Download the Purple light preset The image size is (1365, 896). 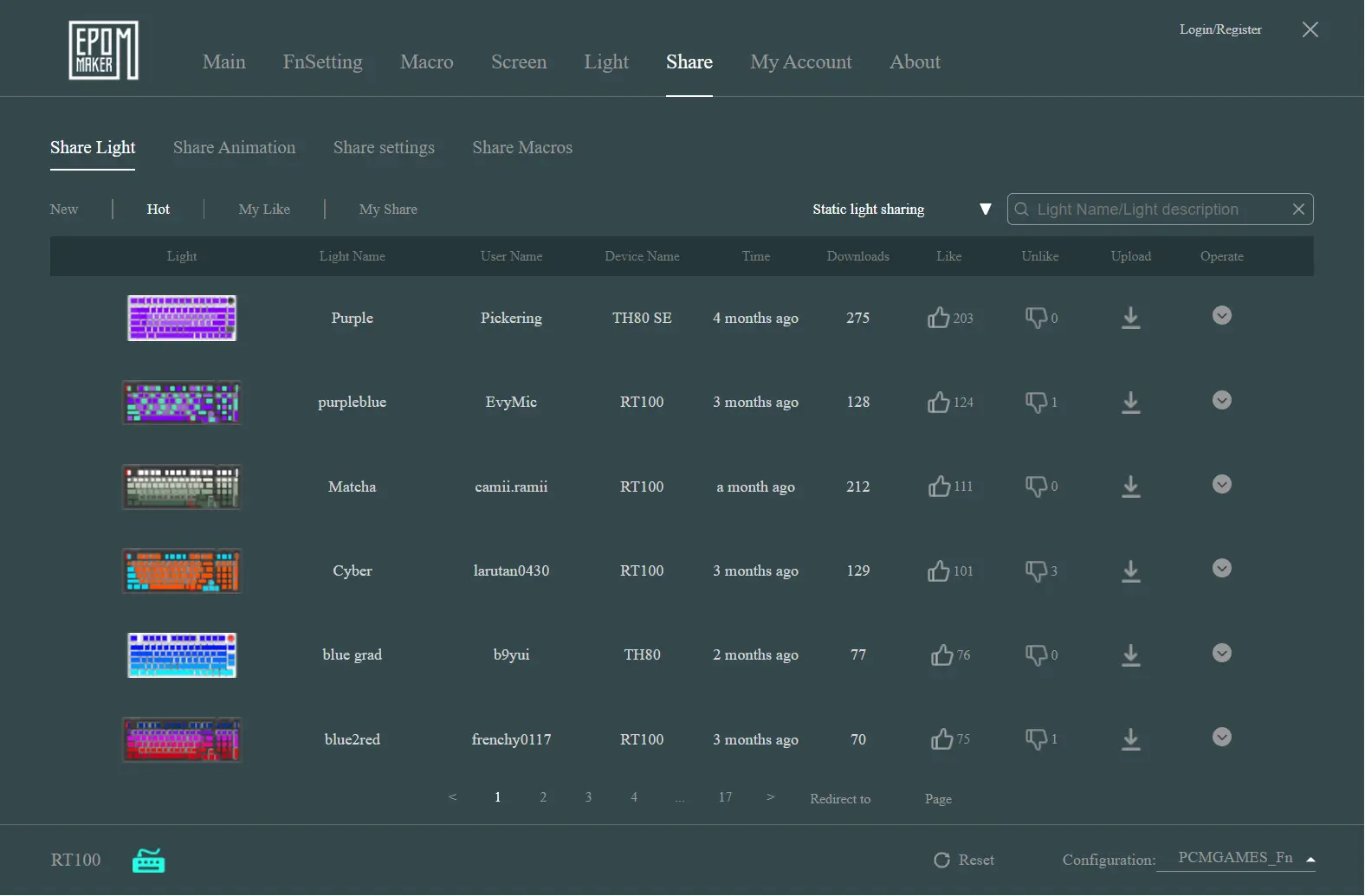click(x=1131, y=318)
